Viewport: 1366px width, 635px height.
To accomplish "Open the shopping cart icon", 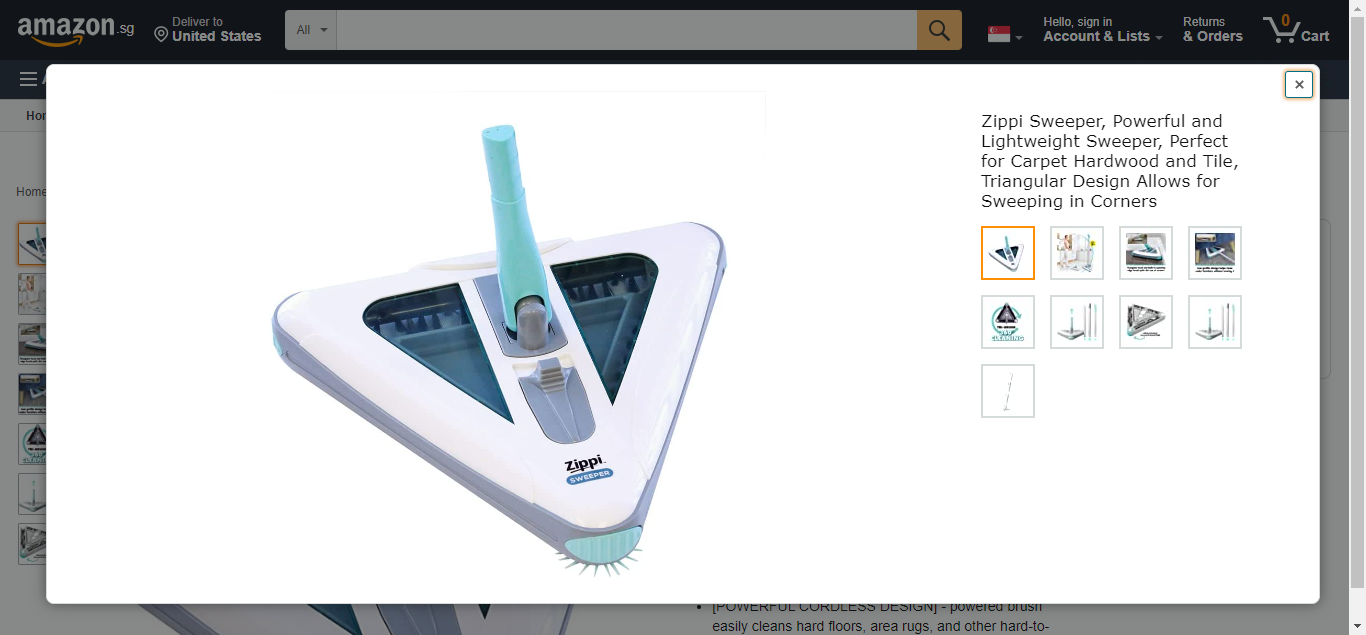I will pyautogui.click(x=1296, y=29).
